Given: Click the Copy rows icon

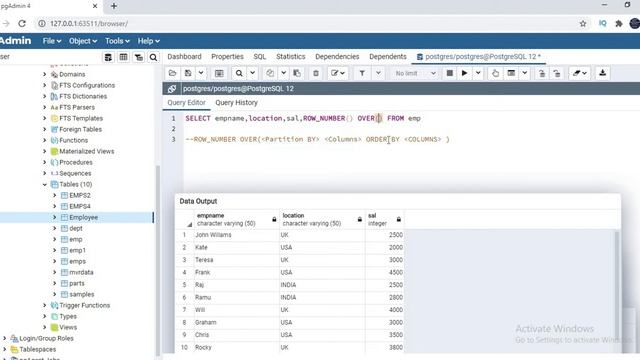Looking at the screenshot, I should 270,73.
